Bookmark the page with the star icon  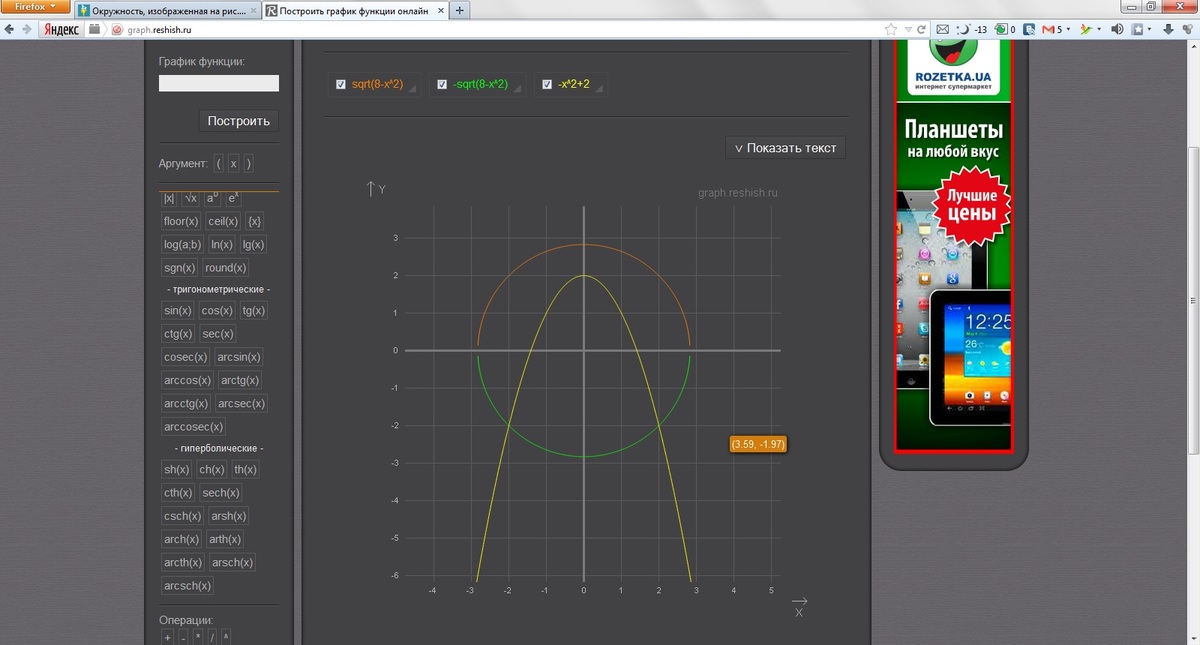tap(891, 29)
